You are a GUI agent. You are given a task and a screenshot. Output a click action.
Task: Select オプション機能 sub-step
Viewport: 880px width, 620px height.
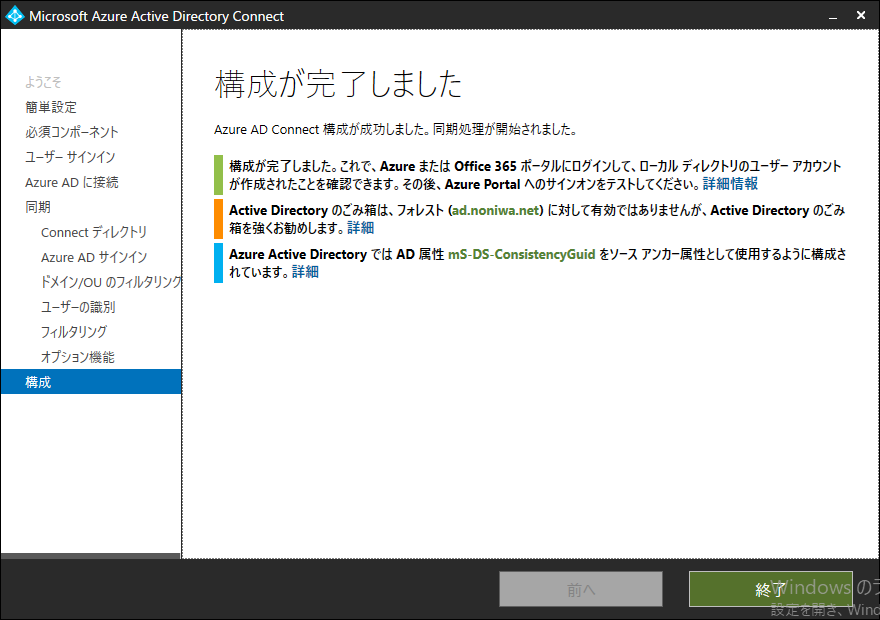pyautogui.click(x=77, y=357)
